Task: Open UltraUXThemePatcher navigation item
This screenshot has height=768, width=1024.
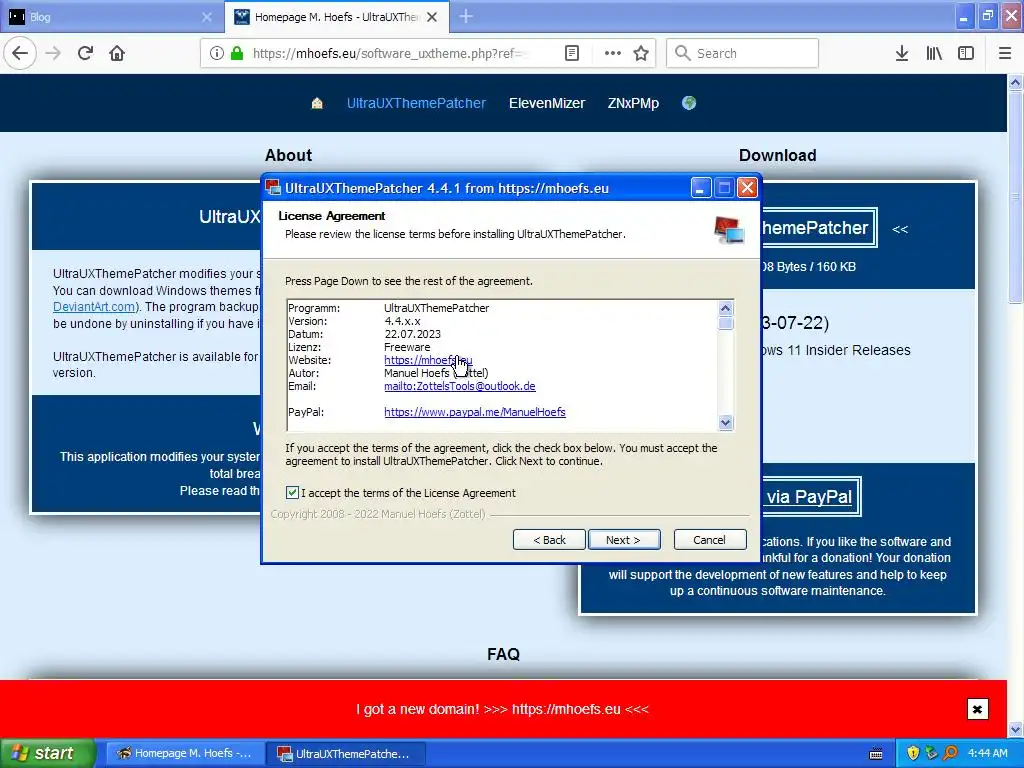Action: click(416, 103)
